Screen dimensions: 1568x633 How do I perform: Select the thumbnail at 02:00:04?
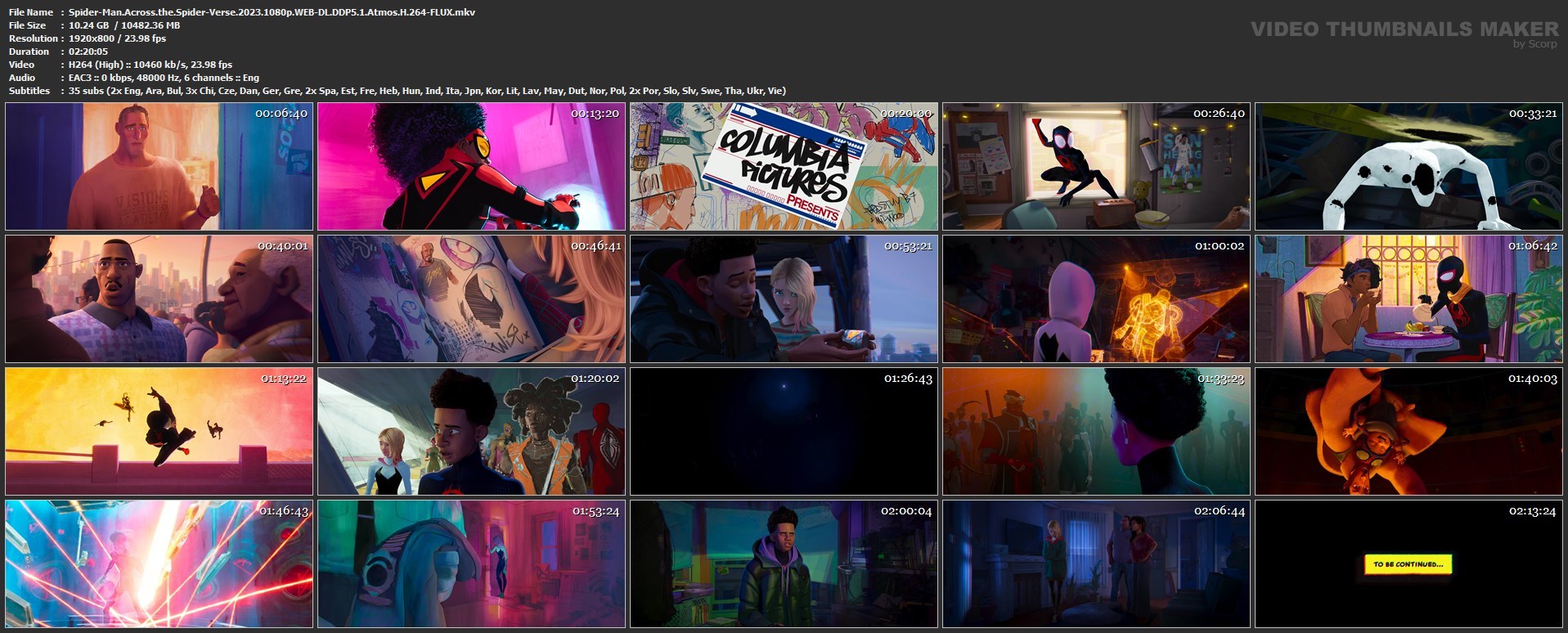click(x=784, y=563)
